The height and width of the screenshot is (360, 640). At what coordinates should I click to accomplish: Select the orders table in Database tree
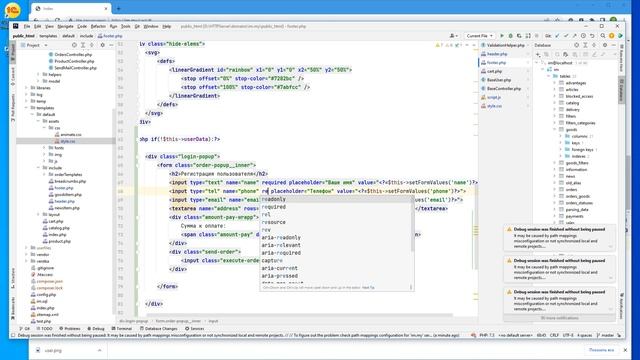[x=571, y=189]
